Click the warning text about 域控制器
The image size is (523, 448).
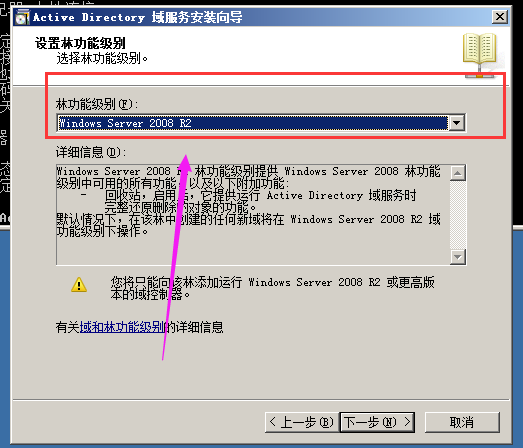point(273,288)
